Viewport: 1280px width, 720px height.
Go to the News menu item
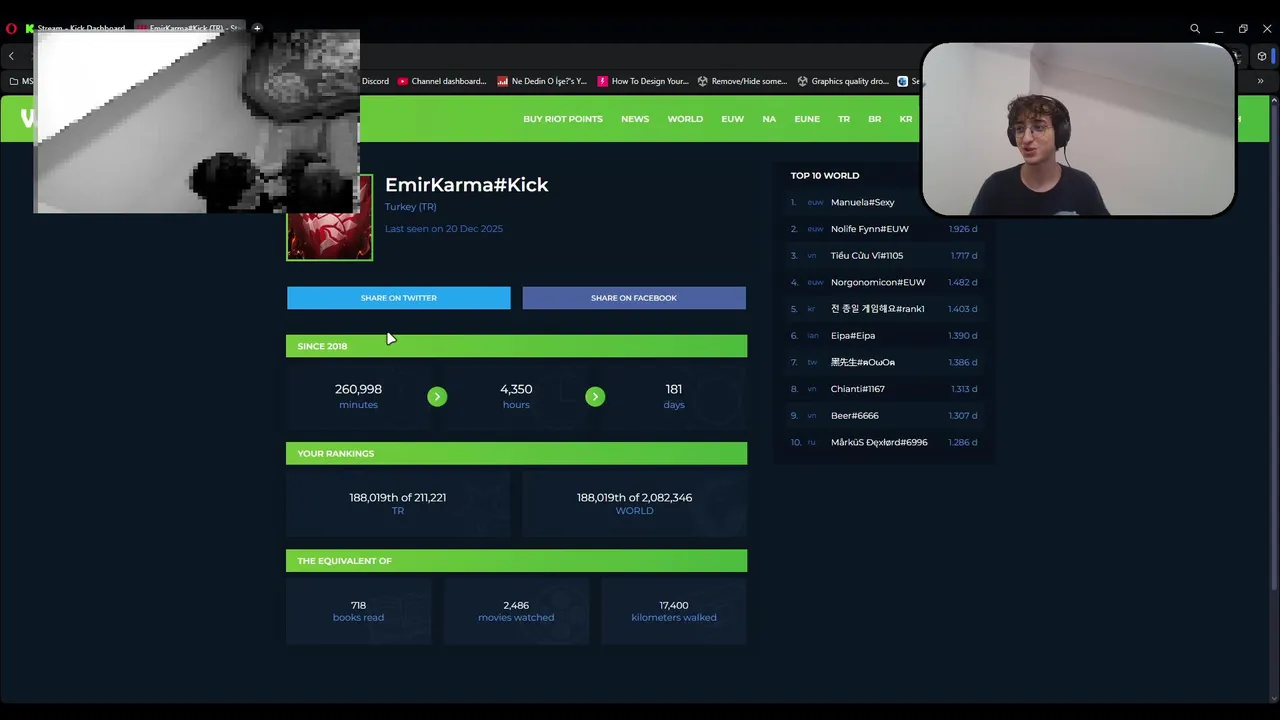635,119
